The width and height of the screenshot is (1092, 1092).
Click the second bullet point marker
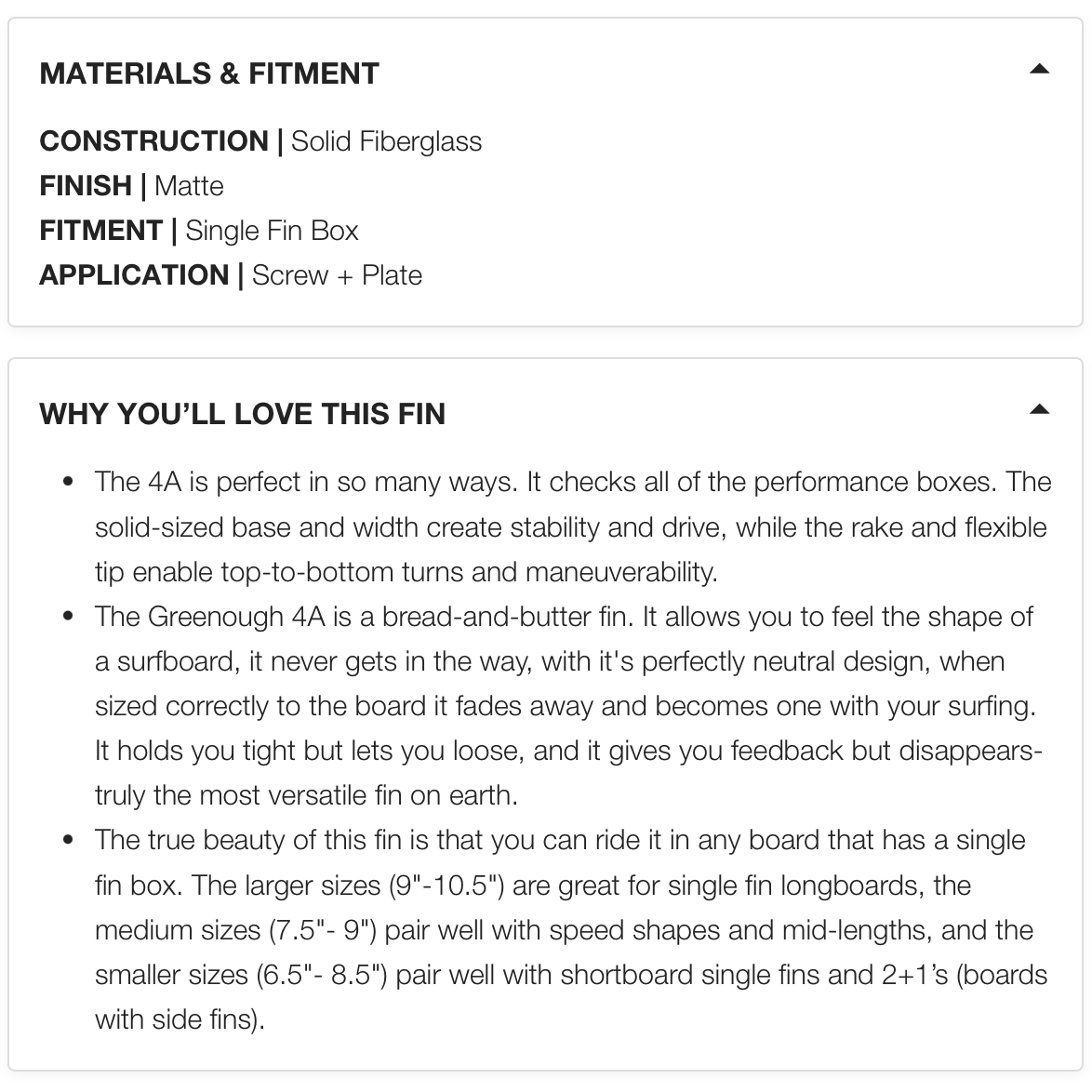tap(68, 617)
